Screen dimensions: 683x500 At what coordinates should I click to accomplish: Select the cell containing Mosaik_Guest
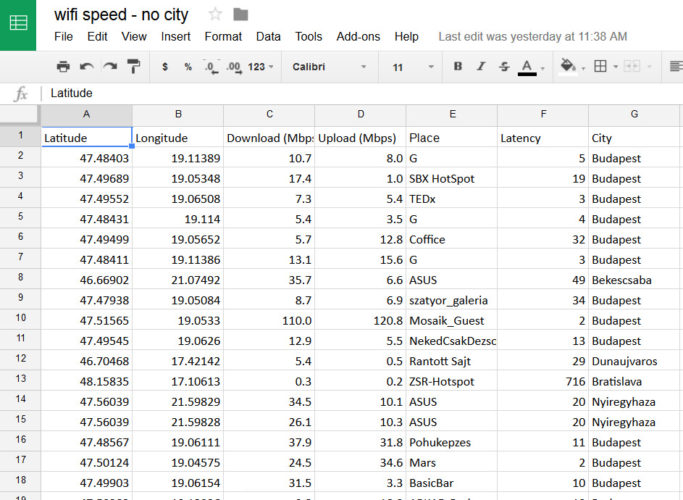pos(452,320)
